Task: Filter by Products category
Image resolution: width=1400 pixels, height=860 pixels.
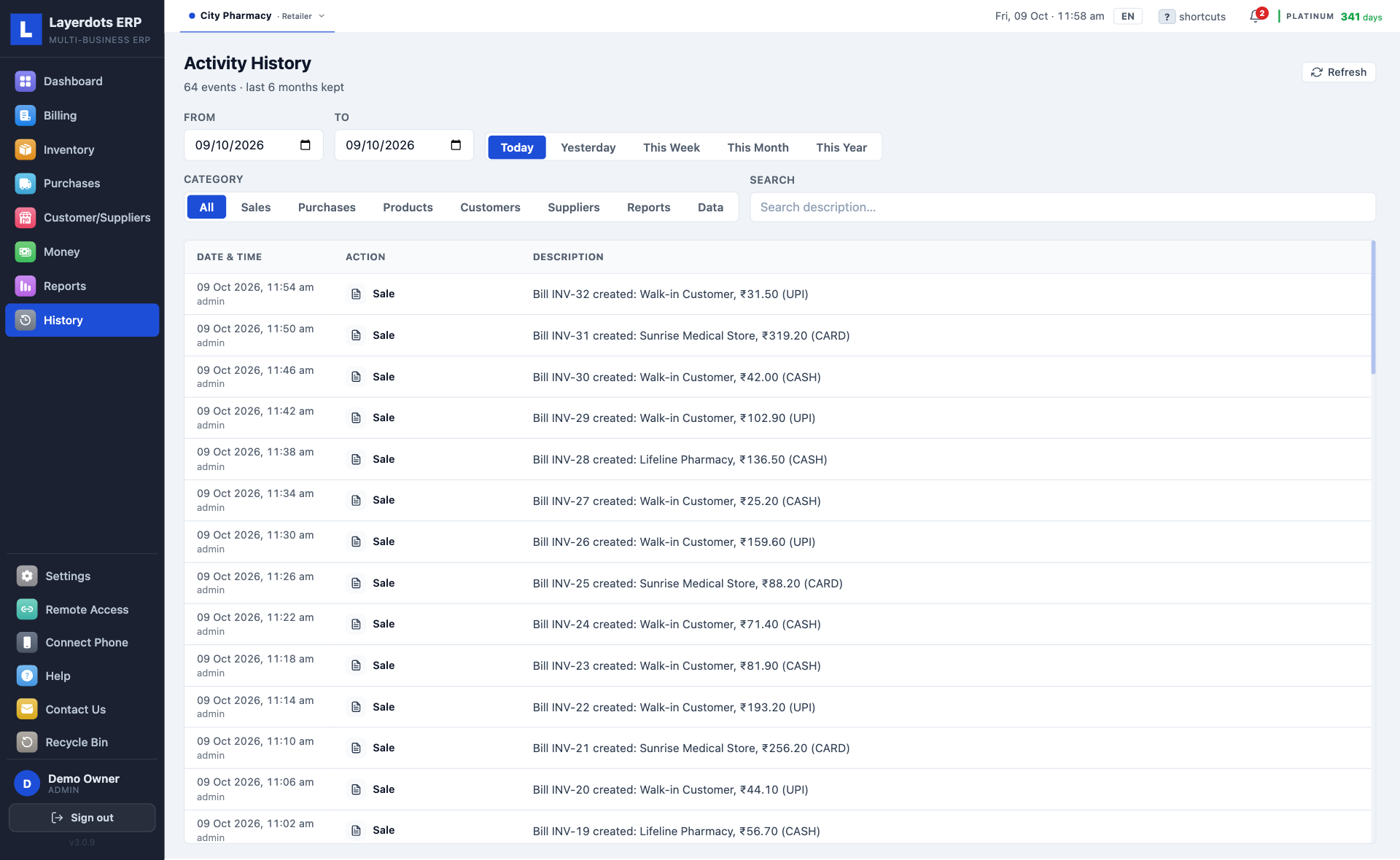Action: [408, 207]
